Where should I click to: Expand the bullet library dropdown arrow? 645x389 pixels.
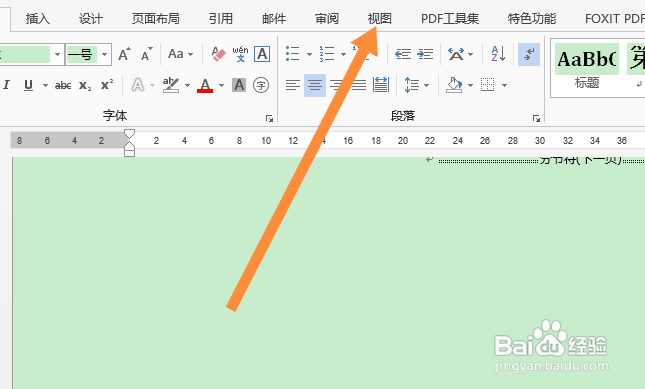click(309, 54)
